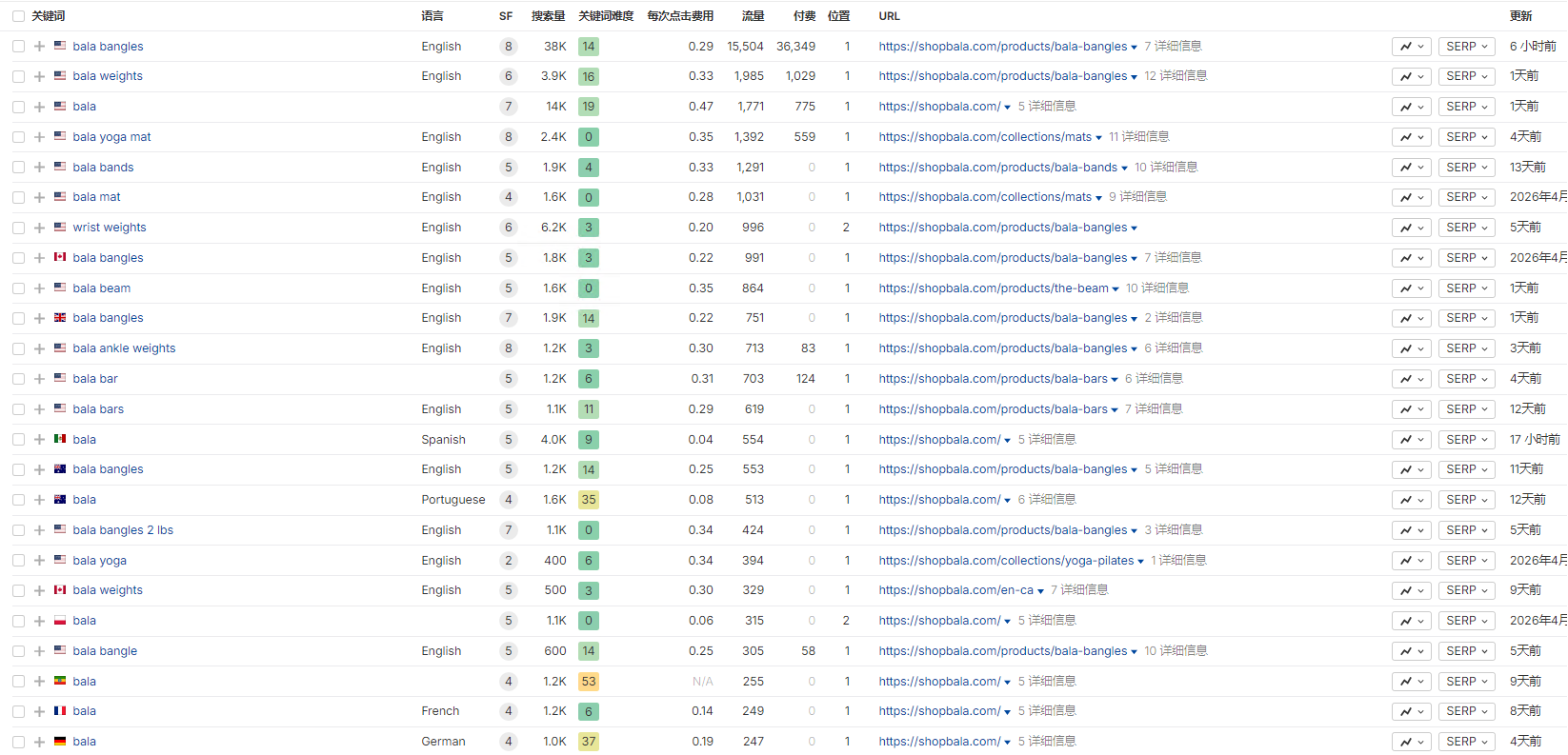Open trend chart button for bala bangles 38K row
Viewport: 1568px width, 755px height.
(x=1412, y=47)
